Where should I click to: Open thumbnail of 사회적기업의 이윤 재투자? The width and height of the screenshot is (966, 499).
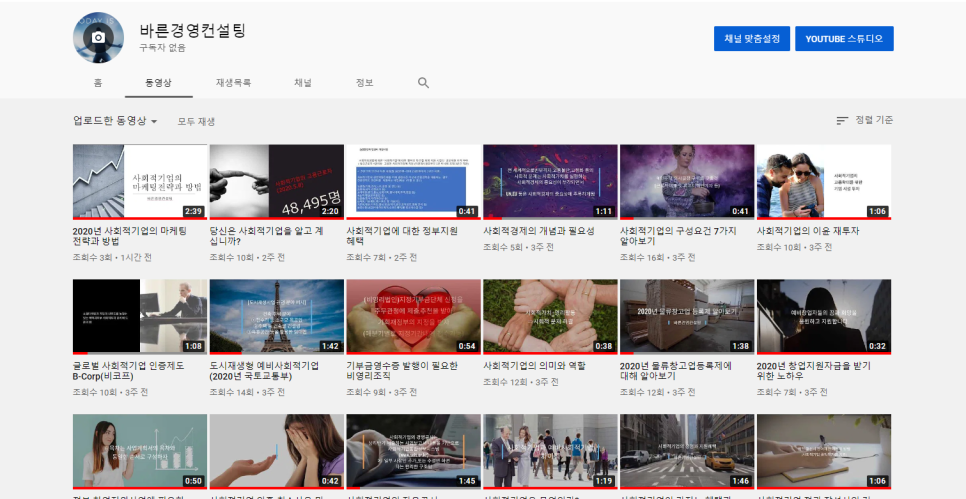pos(824,182)
